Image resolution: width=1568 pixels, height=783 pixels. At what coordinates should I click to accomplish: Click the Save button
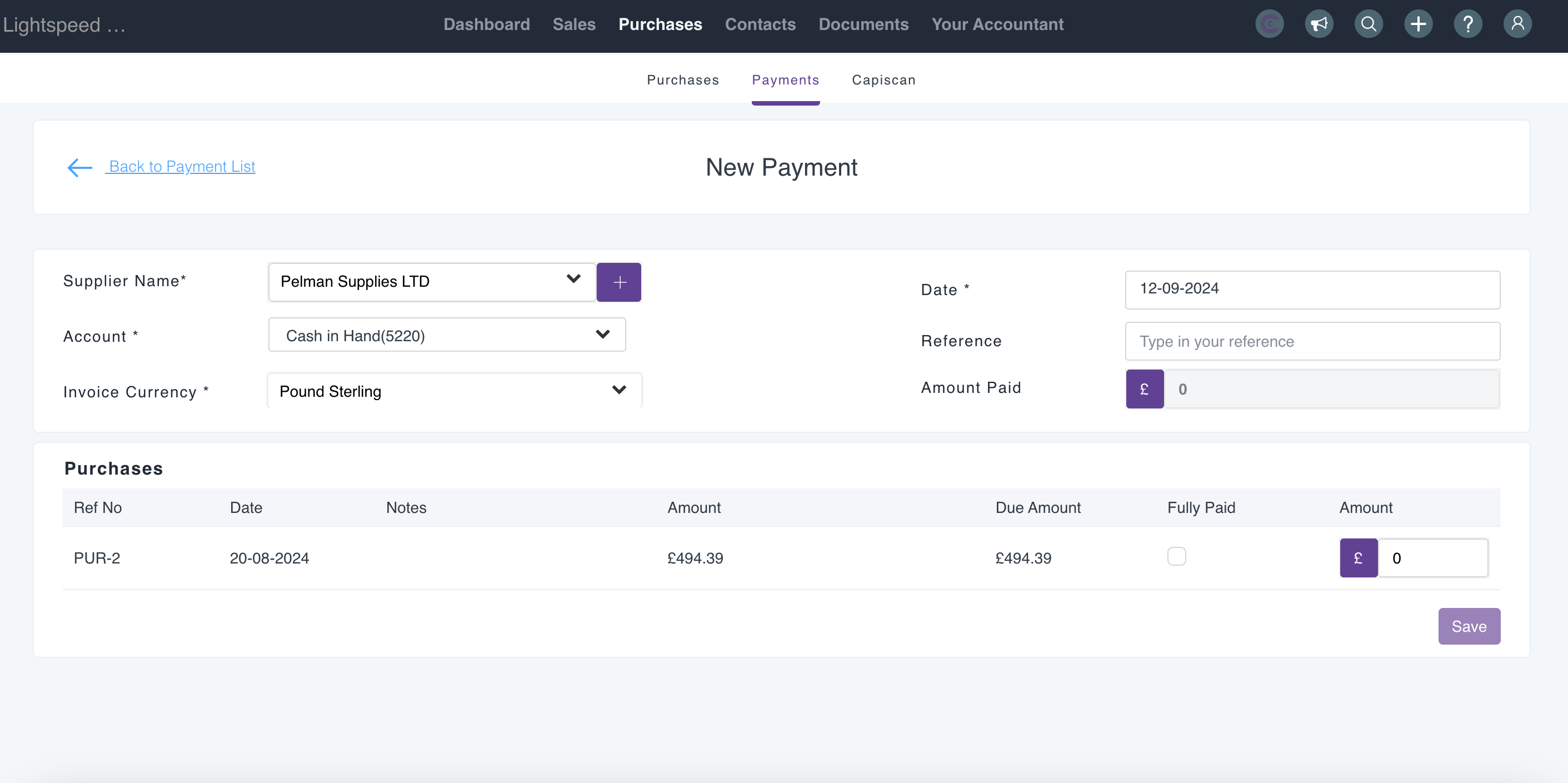[x=1468, y=626]
